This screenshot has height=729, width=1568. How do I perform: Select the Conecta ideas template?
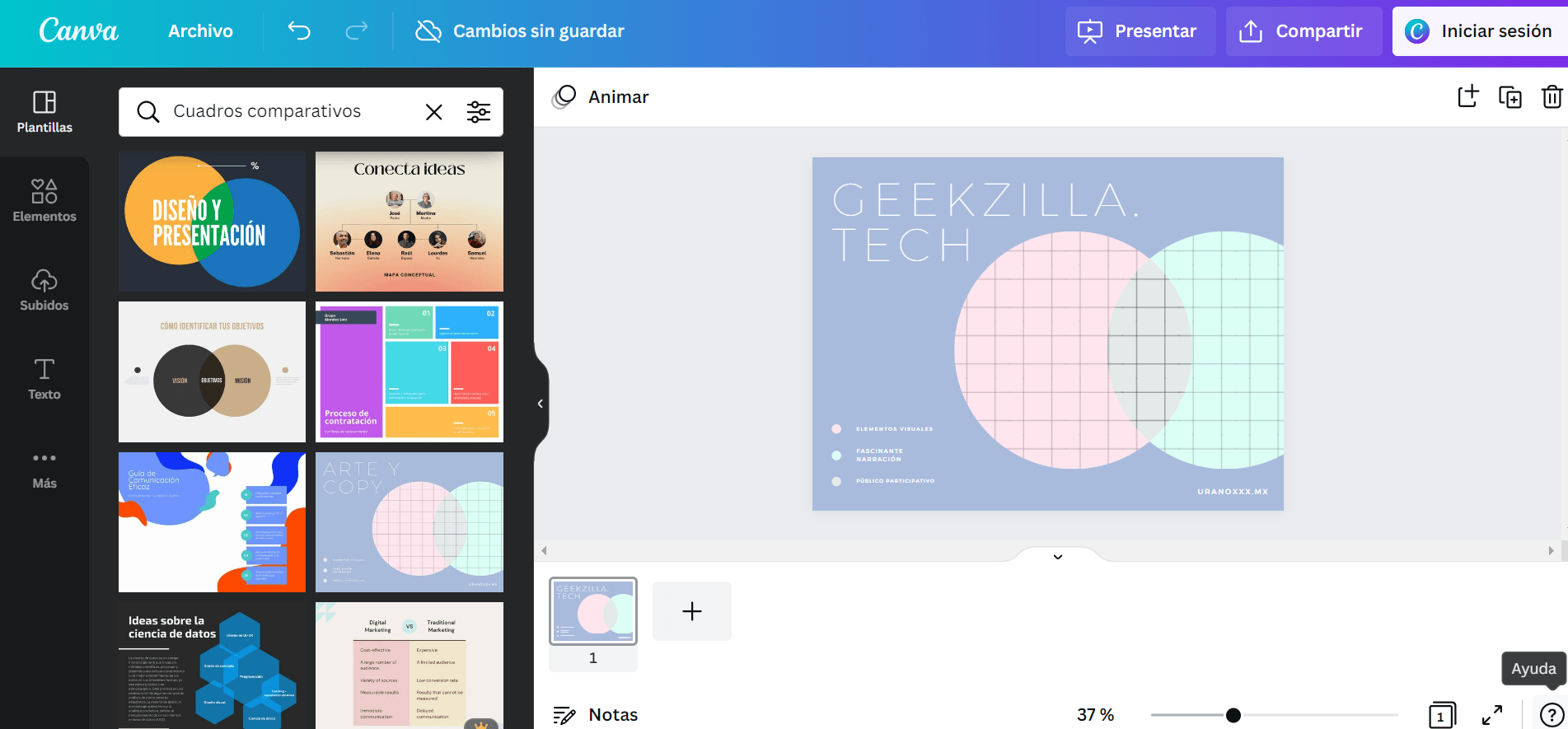pos(410,222)
